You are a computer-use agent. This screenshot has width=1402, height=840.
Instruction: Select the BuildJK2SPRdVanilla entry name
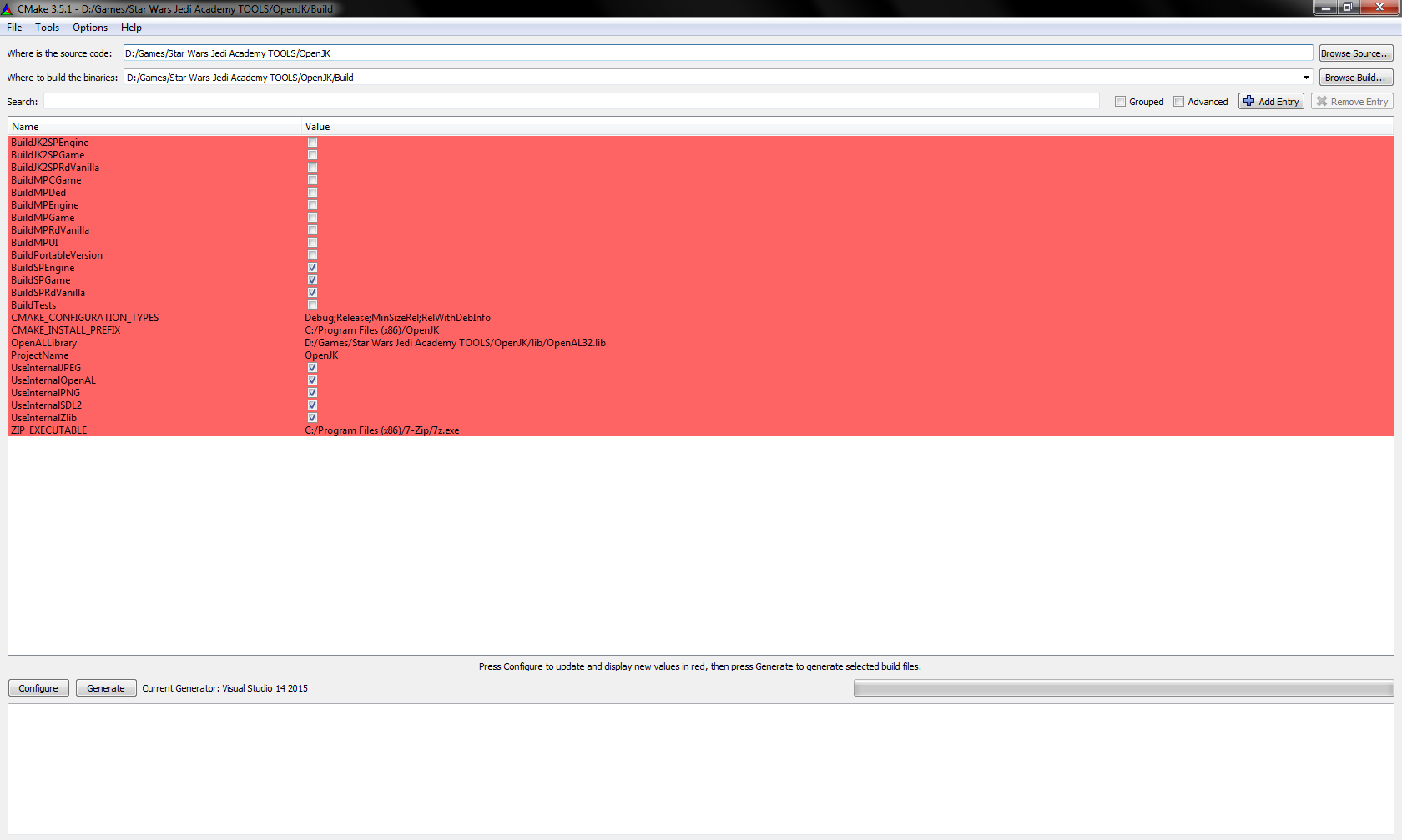pos(55,168)
